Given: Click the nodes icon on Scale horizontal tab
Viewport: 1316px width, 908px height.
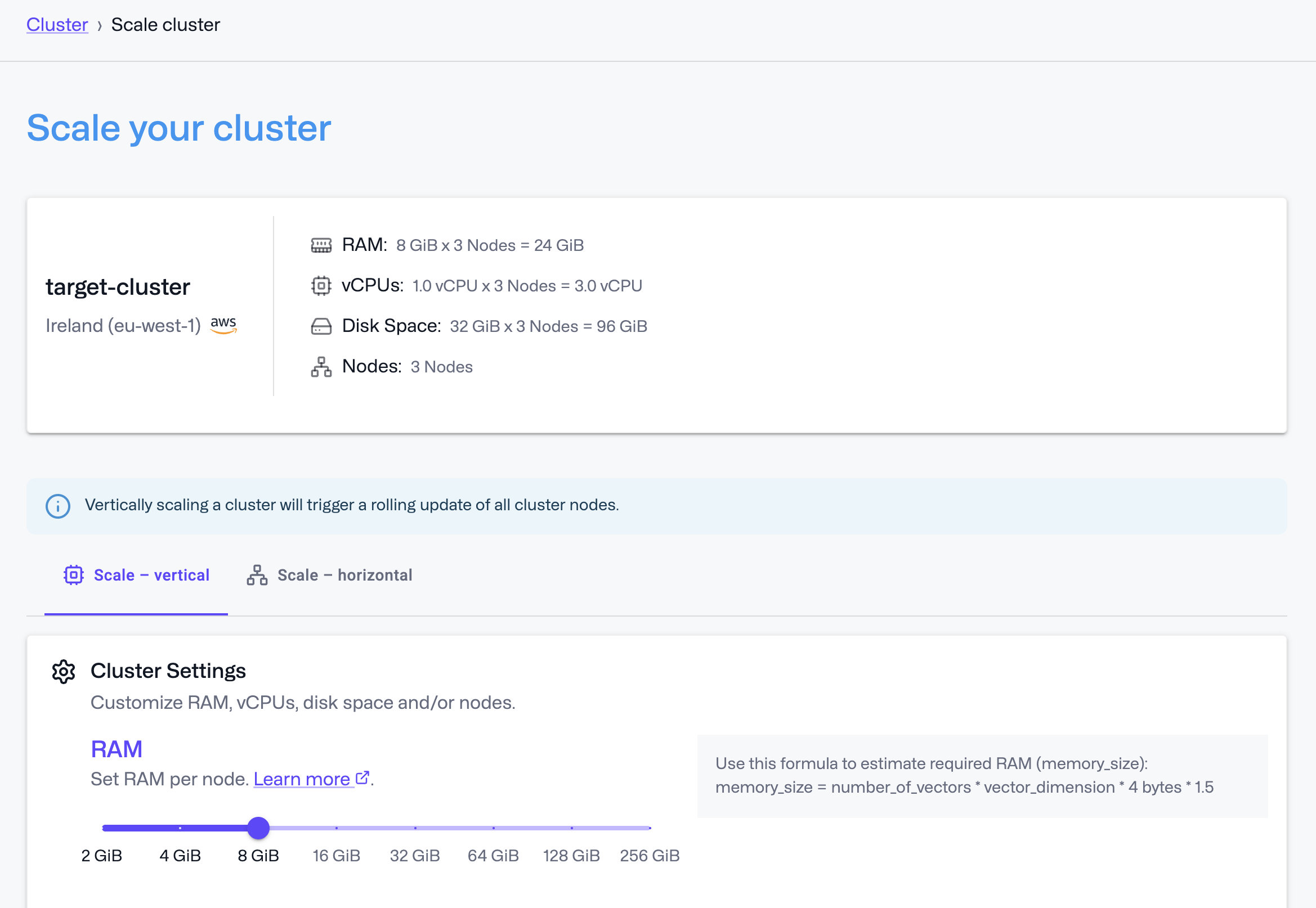Looking at the screenshot, I should [257, 575].
